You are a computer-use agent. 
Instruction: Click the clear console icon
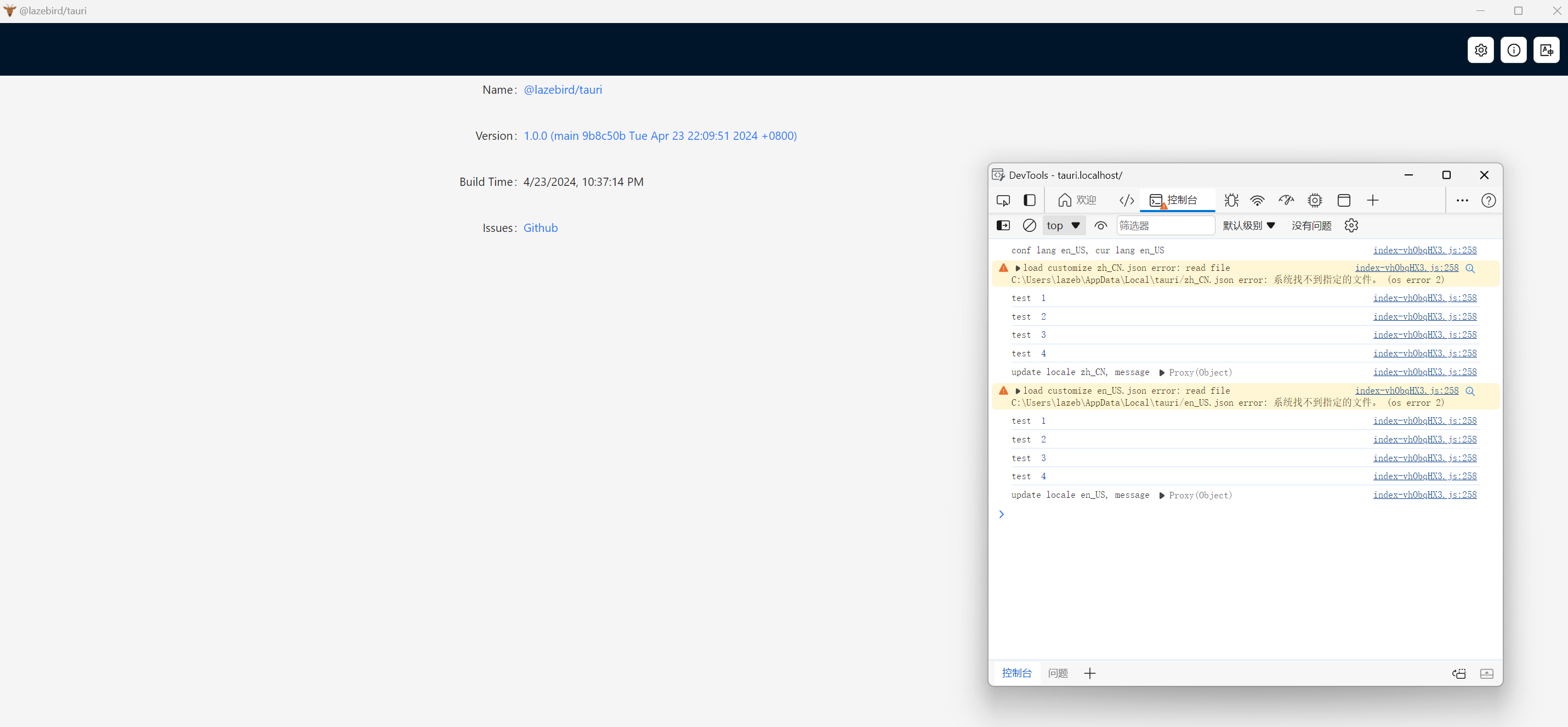(1029, 225)
